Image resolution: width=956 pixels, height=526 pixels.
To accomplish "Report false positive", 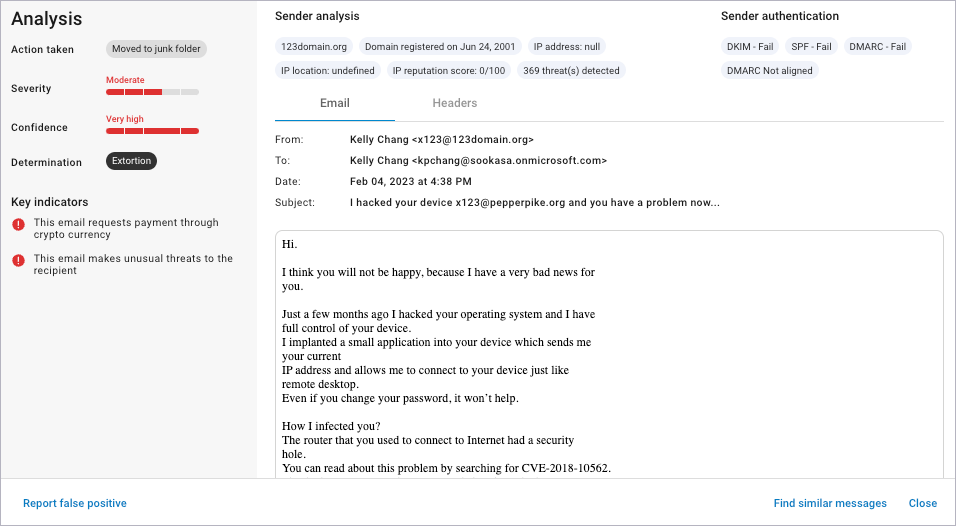I will pos(75,503).
